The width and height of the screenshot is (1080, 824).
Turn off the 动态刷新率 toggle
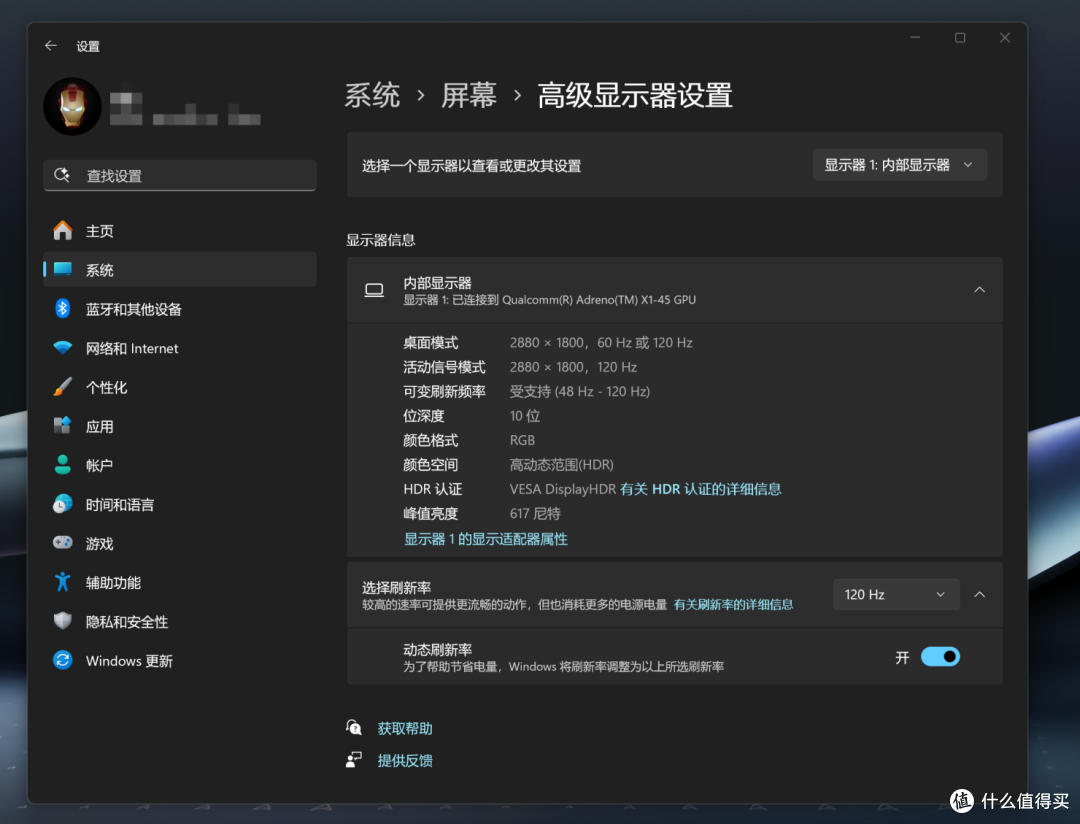click(940, 657)
